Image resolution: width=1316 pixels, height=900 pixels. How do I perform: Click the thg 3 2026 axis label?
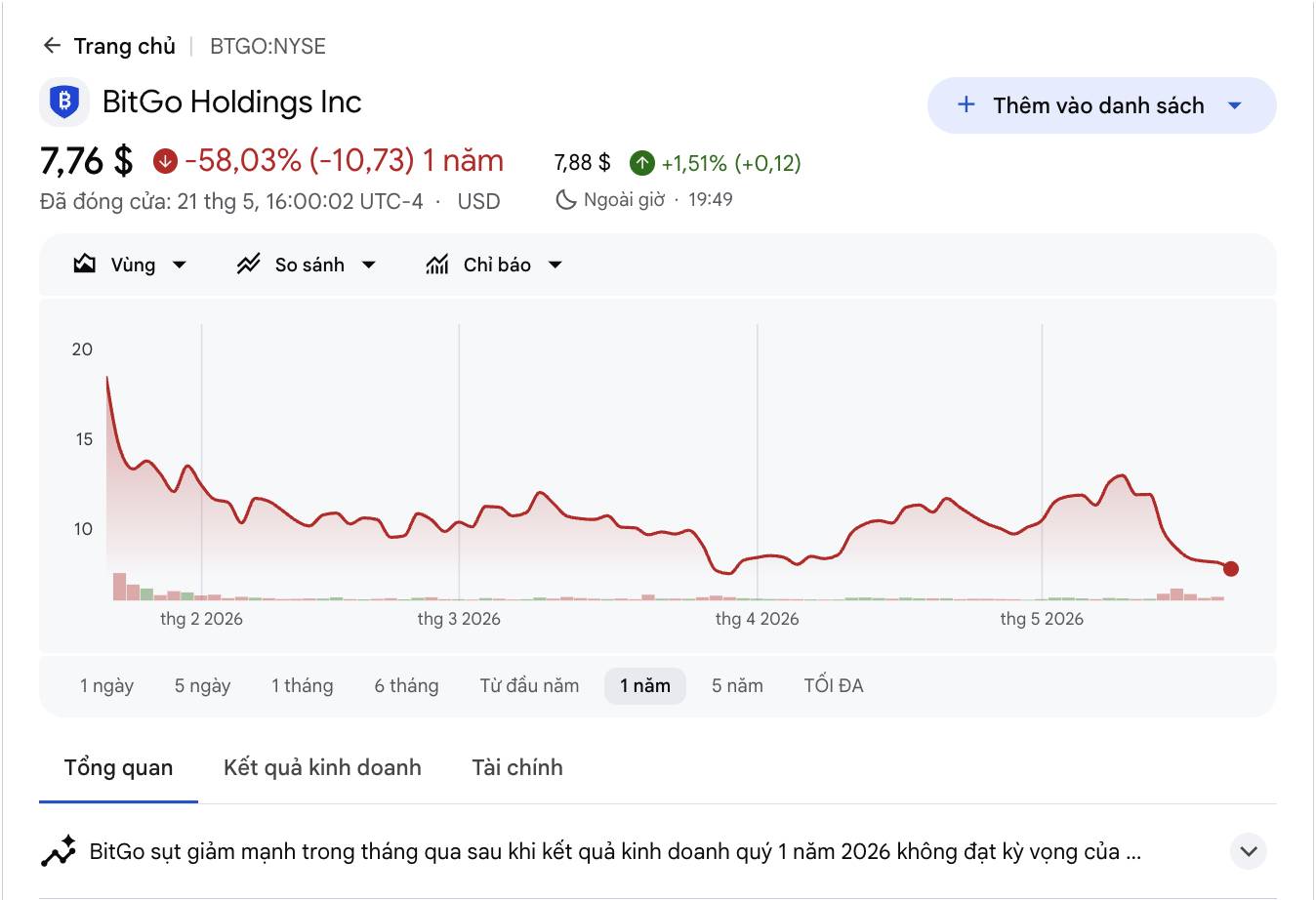[x=459, y=619]
